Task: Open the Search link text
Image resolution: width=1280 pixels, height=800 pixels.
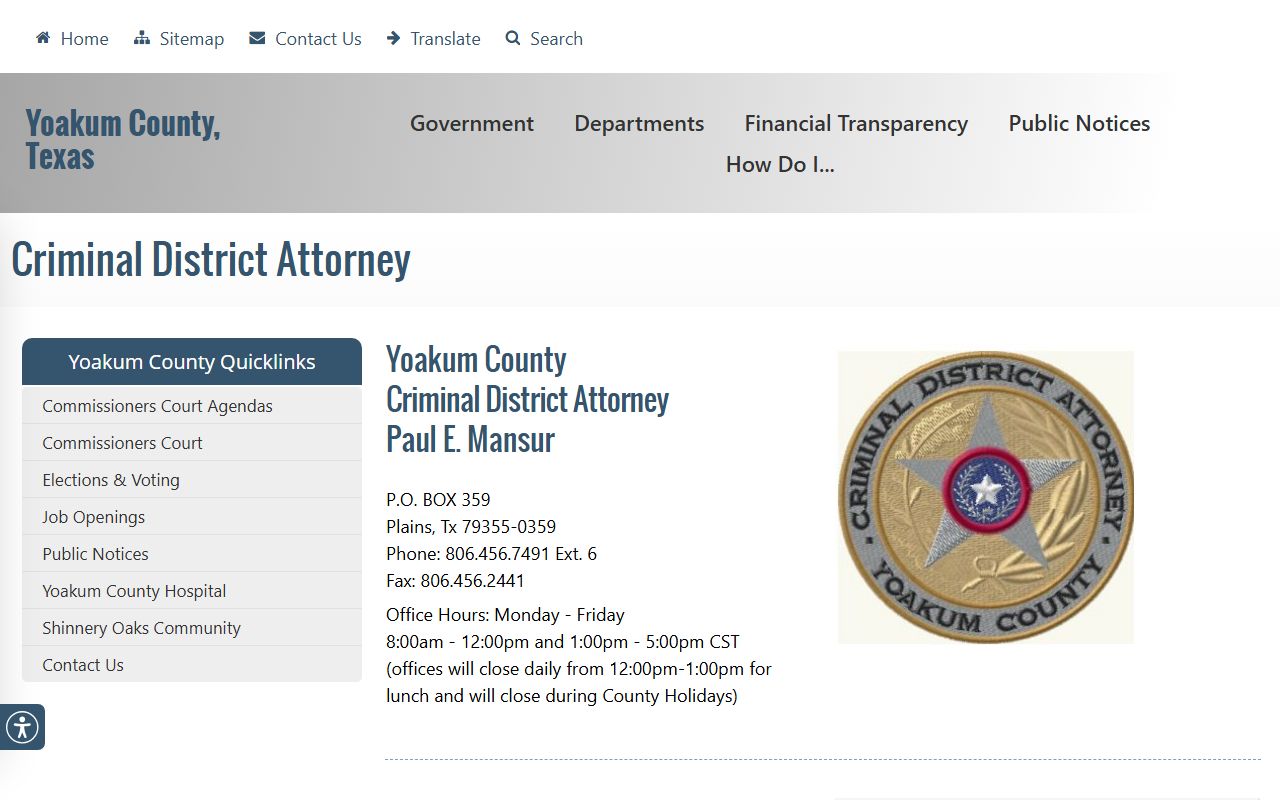Action: coord(556,38)
